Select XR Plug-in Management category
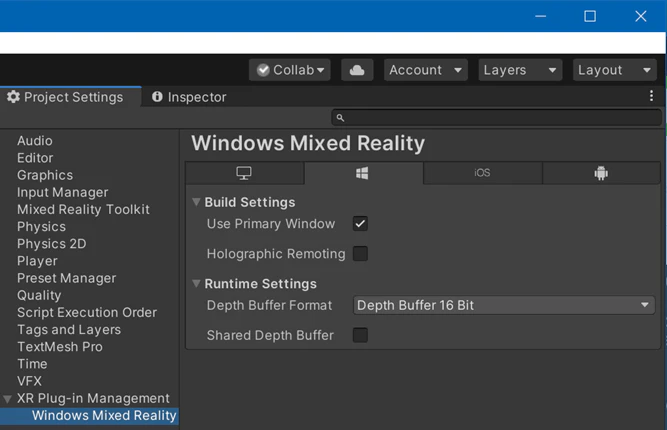 [x=93, y=398]
